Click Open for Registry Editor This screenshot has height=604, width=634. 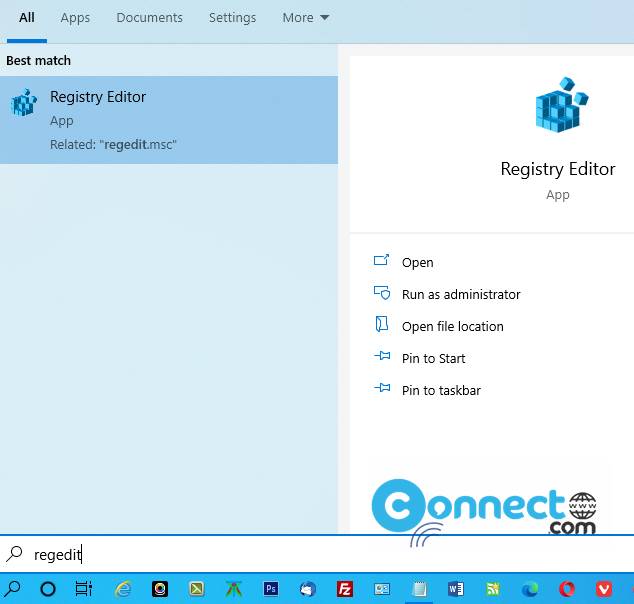(417, 262)
